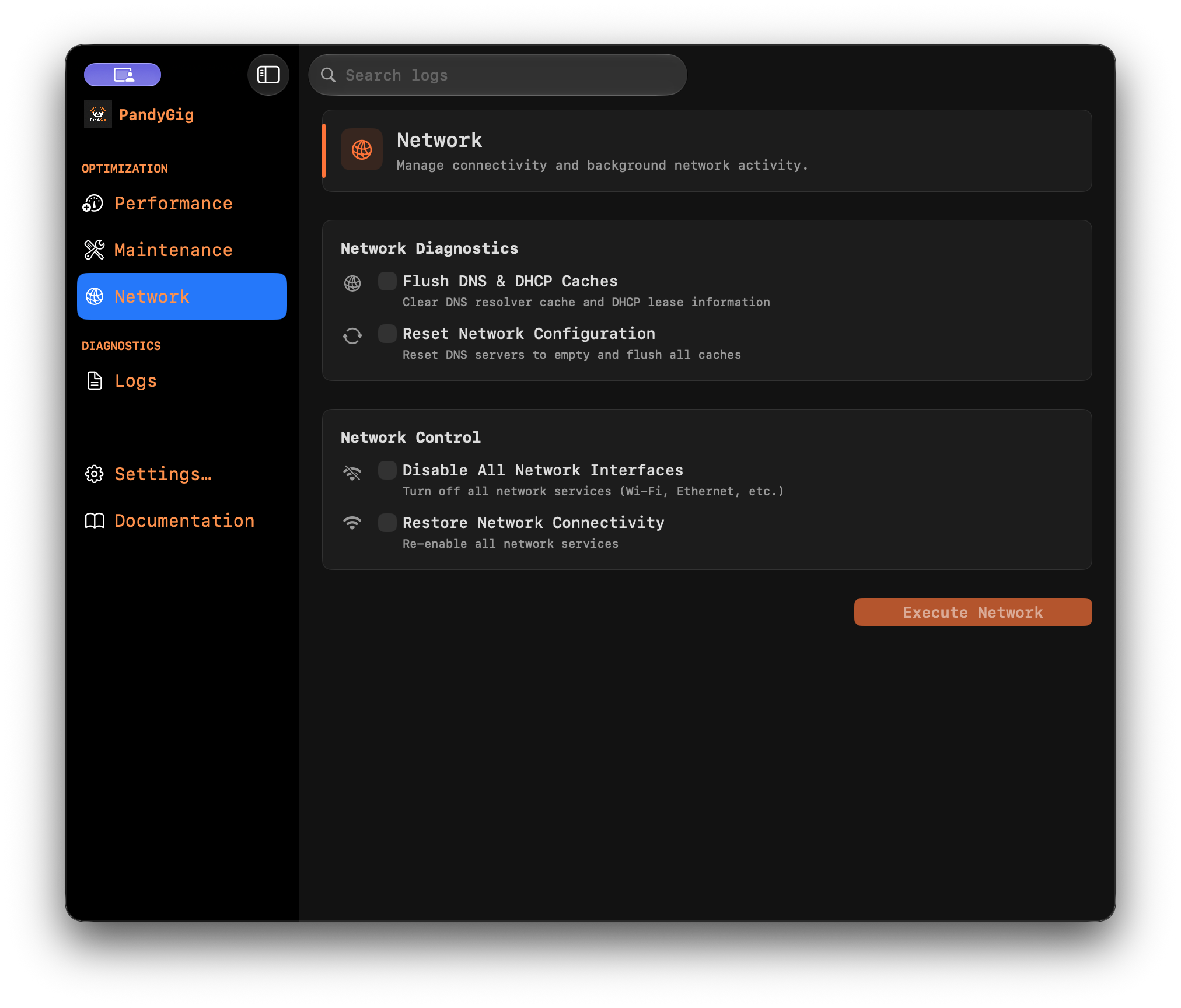Click the Performance gauge icon

pyautogui.click(x=93, y=204)
